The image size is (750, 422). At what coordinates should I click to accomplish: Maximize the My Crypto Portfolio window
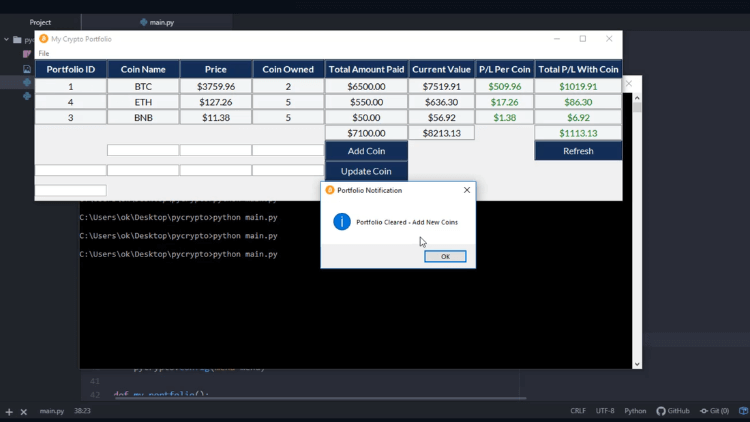pyautogui.click(x=583, y=39)
